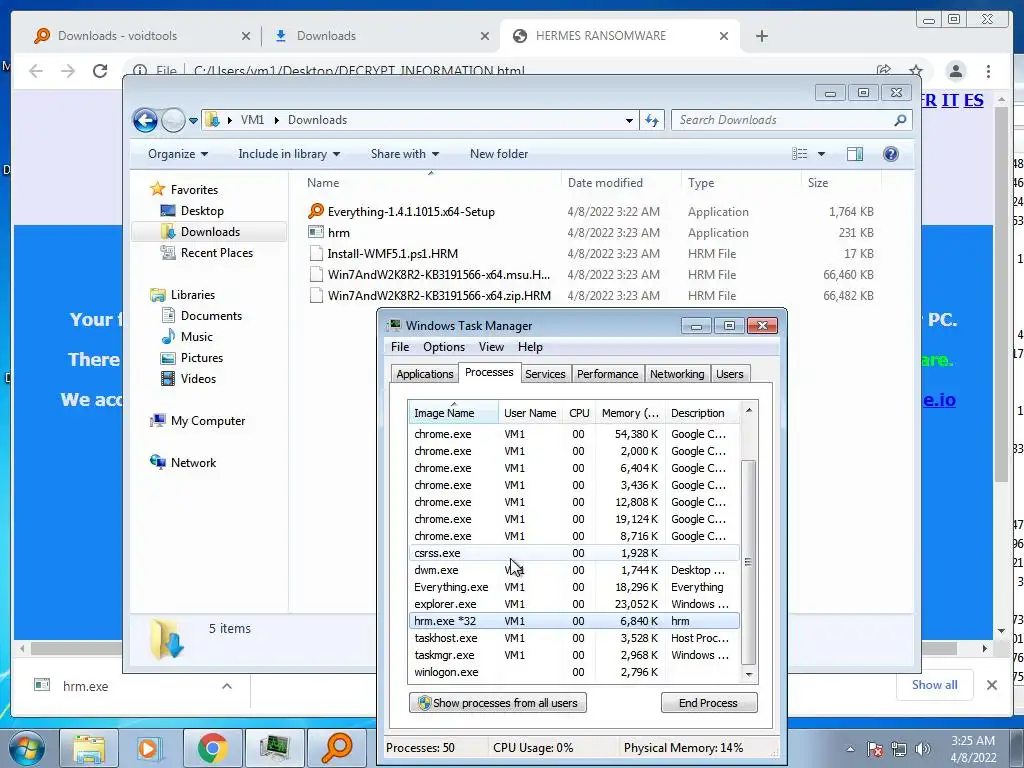Screen dimensions: 1024x768
Task: Bookmark page with Chrome star icon
Action: [x=916, y=71]
